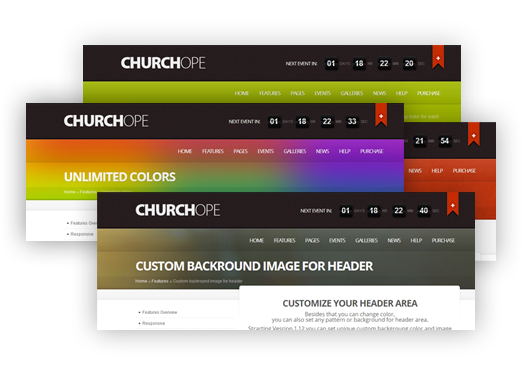Open Responsive sidebar link in Unlimited Colors window

tap(82, 234)
